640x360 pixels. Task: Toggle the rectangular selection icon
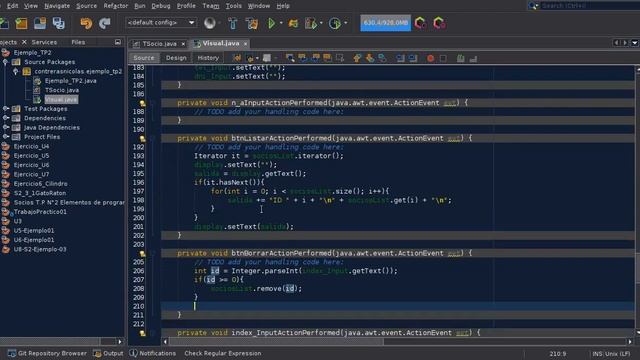pyautogui.click(x=340, y=58)
